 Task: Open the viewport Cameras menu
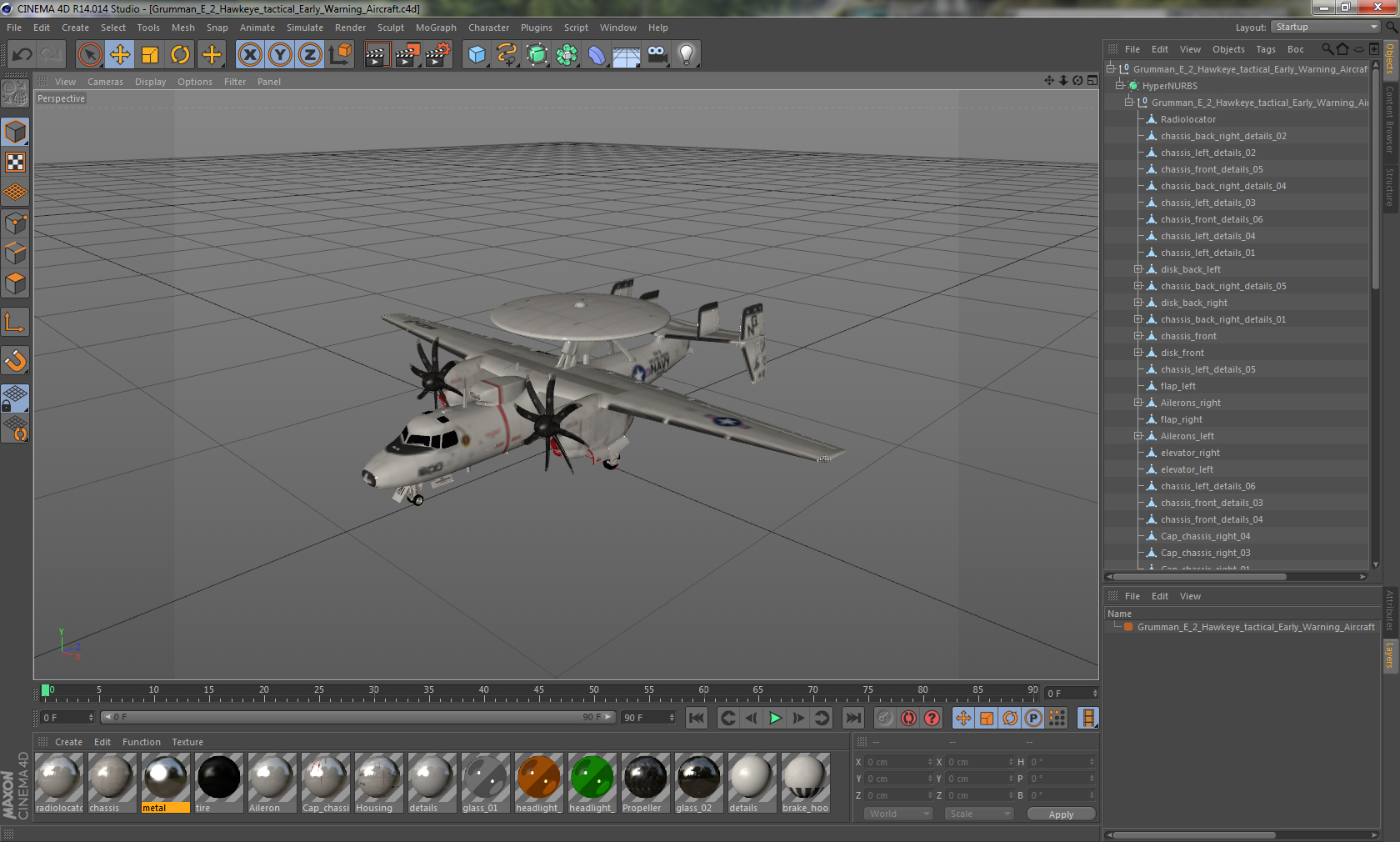[x=105, y=82]
